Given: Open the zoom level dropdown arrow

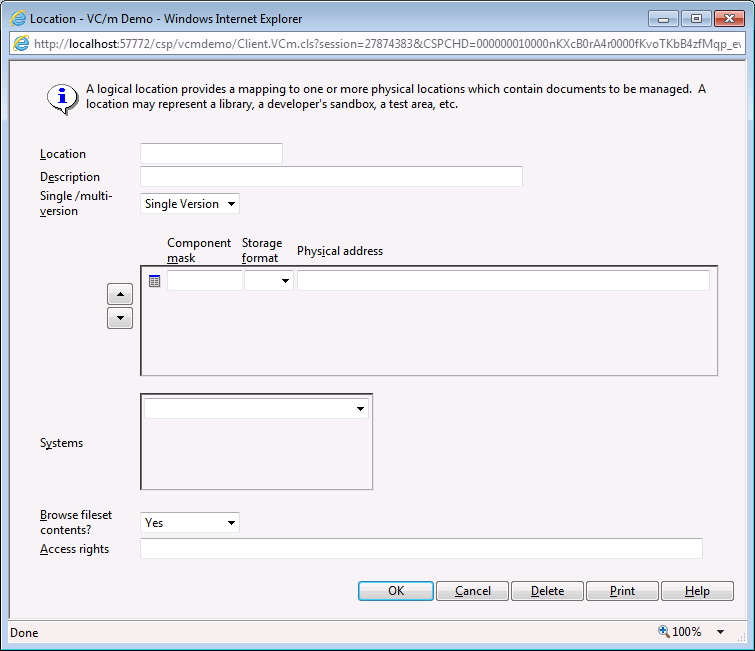Looking at the screenshot, I should 721,632.
